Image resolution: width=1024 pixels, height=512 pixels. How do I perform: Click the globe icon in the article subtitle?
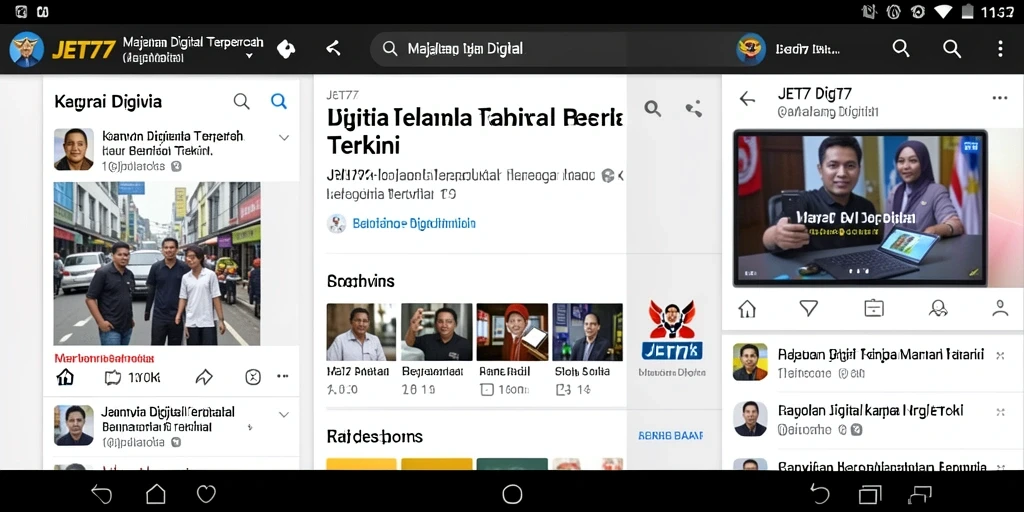[608, 175]
